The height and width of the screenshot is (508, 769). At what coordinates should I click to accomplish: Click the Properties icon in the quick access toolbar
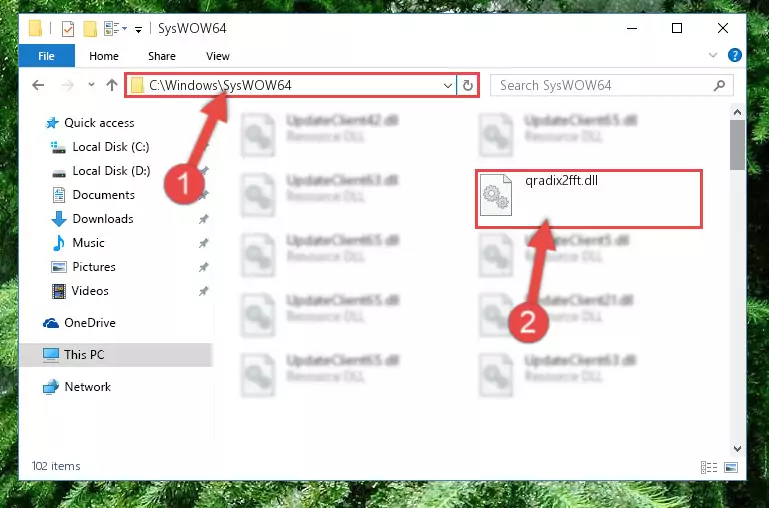point(68,29)
